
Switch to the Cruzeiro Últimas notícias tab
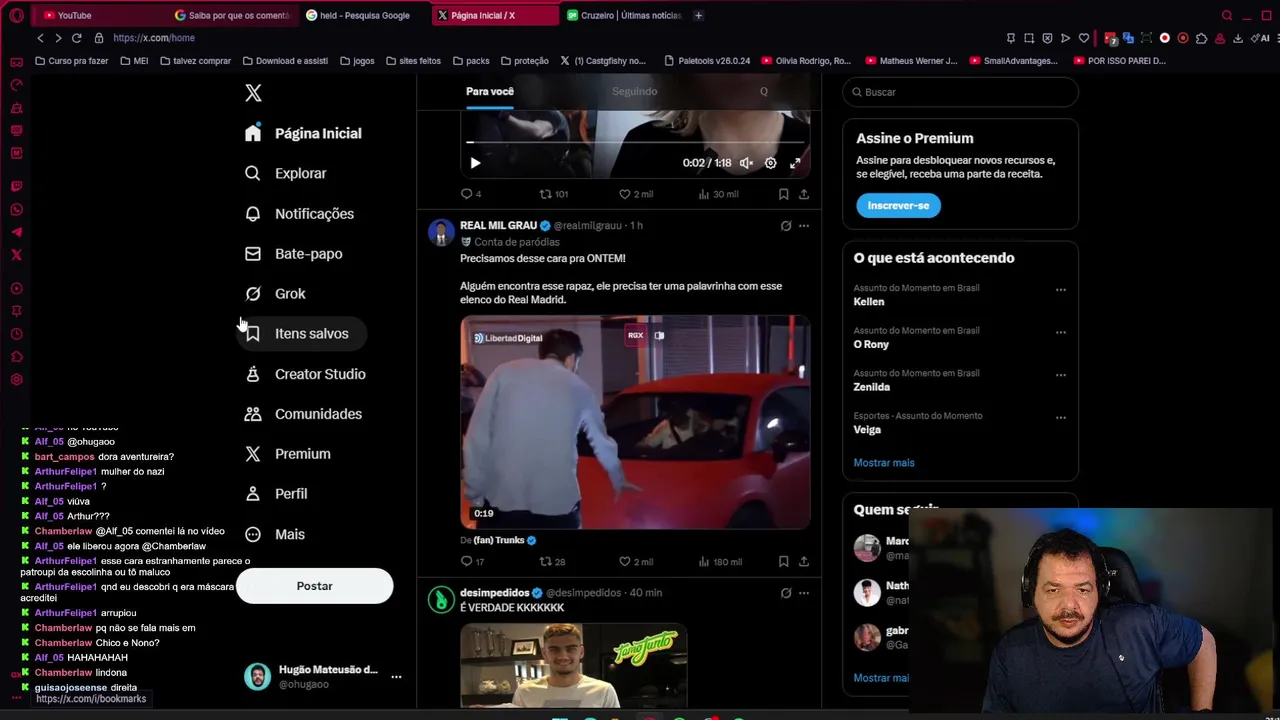tap(624, 15)
